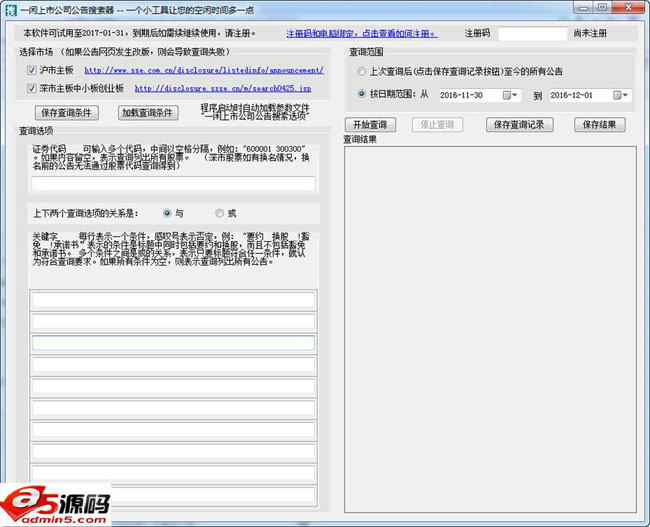
Task: Save results with 保存结果 button
Action: [599, 125]
